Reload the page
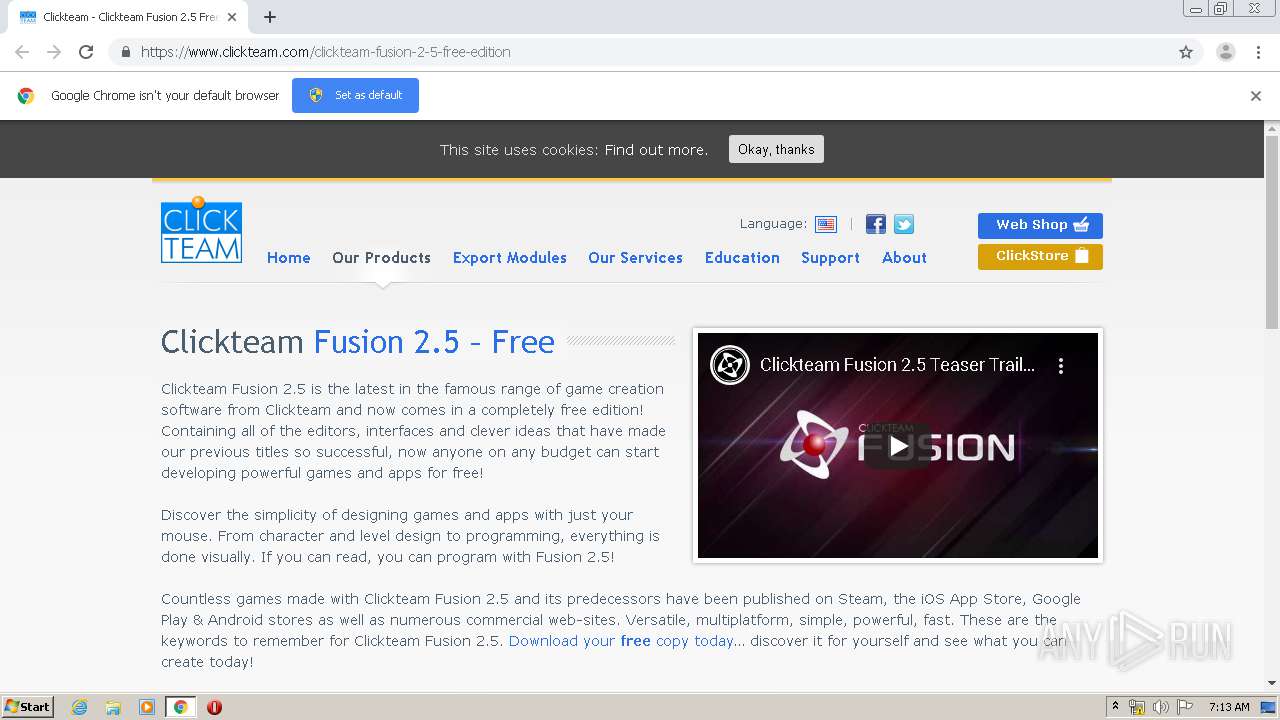The width and height of the screenshot is (1280, 720). click(86, 52)
